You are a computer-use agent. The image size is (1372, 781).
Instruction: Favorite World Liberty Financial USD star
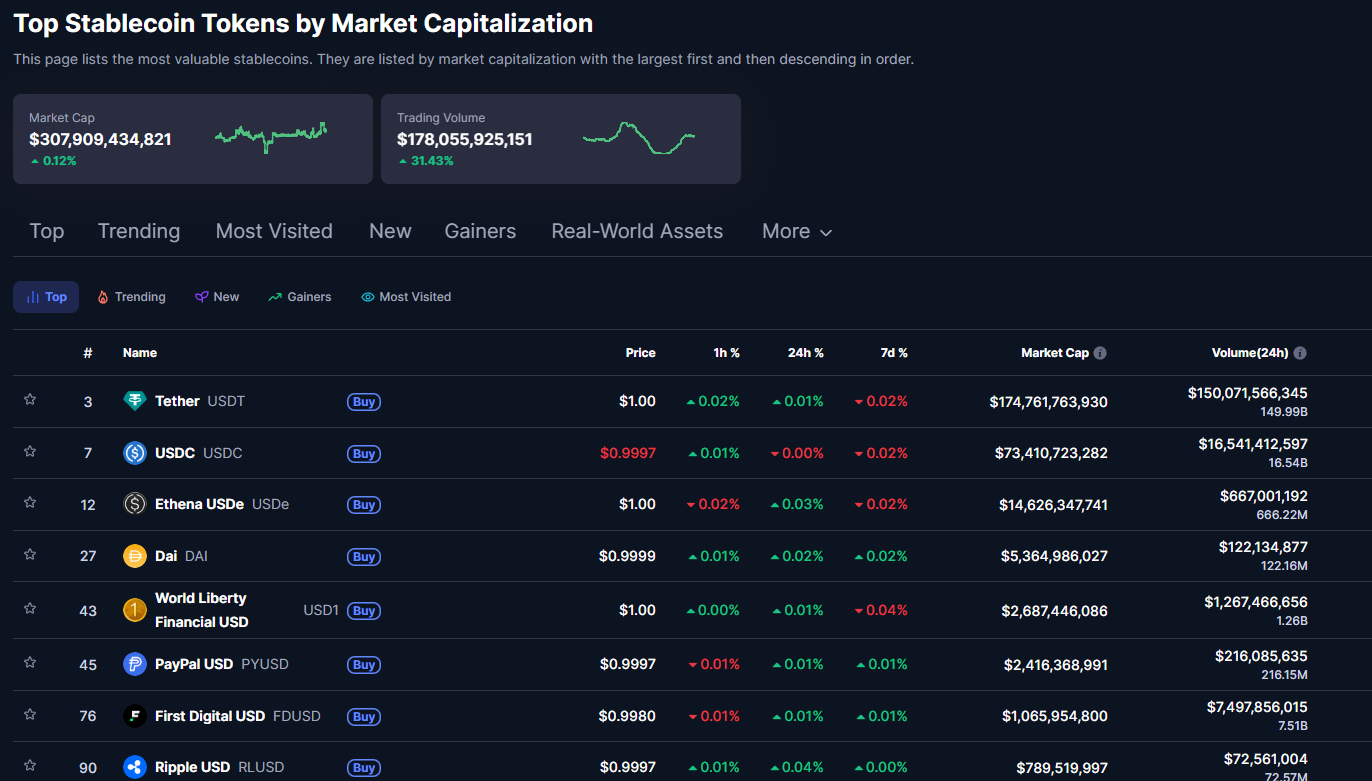(x=30, y=608)
